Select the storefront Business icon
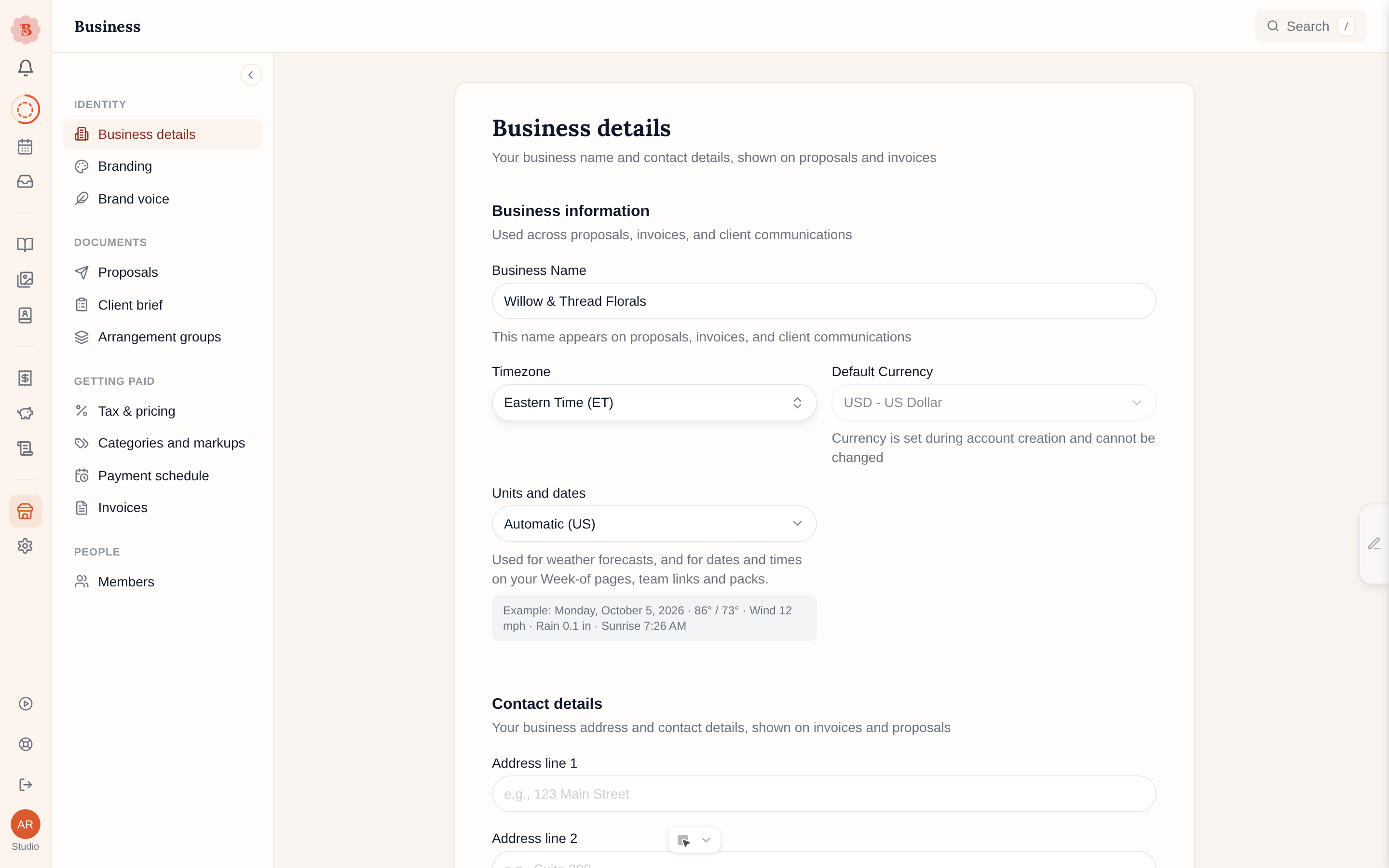Viewport: 1389px width, 868px height. click(x=25, y=511)
